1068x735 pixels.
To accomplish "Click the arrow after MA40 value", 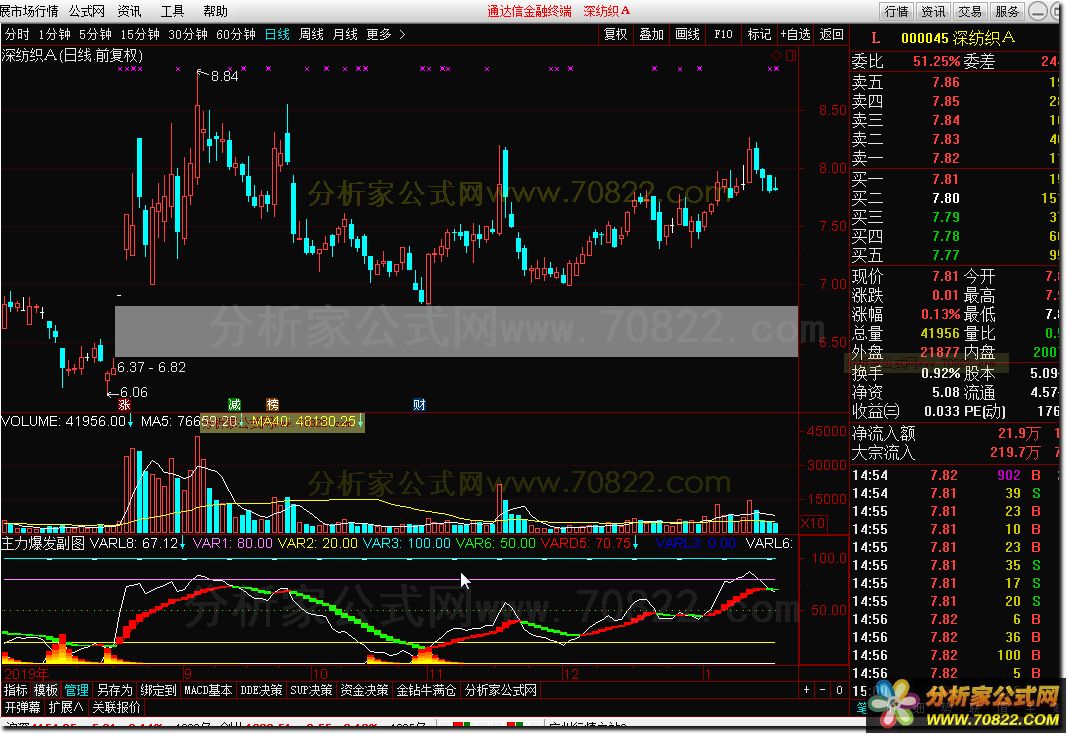I will click(x=360, y=422).
